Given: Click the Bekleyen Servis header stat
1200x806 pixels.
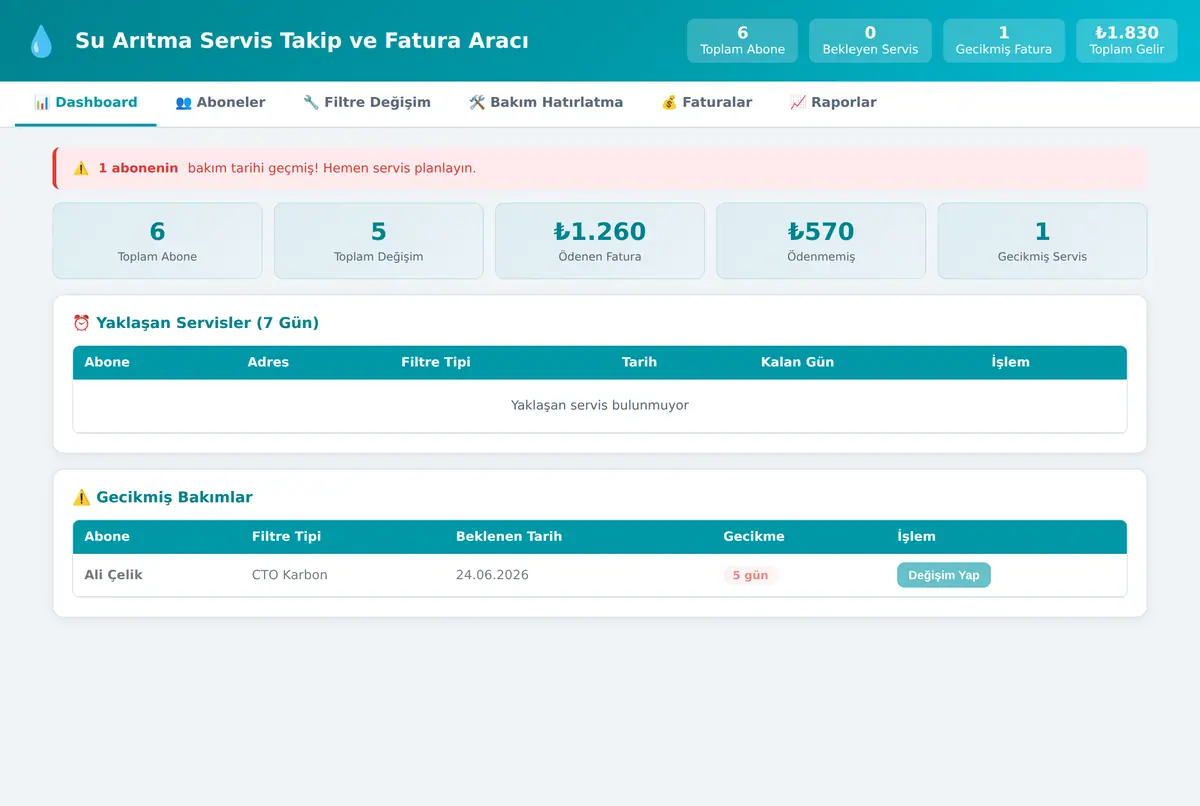Looking at the screenshot, I should 870,41.
